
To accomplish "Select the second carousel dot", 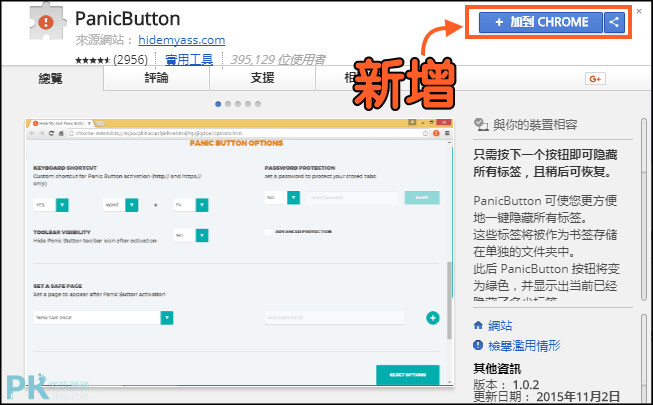I will [x=228, y=104].
